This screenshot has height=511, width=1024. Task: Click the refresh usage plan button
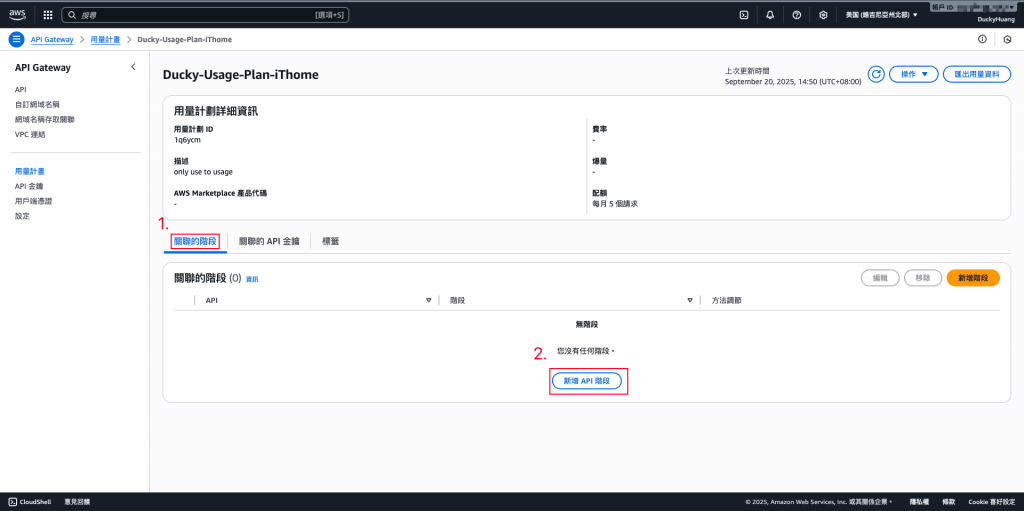pyautogui.click(x=876, y=74)
